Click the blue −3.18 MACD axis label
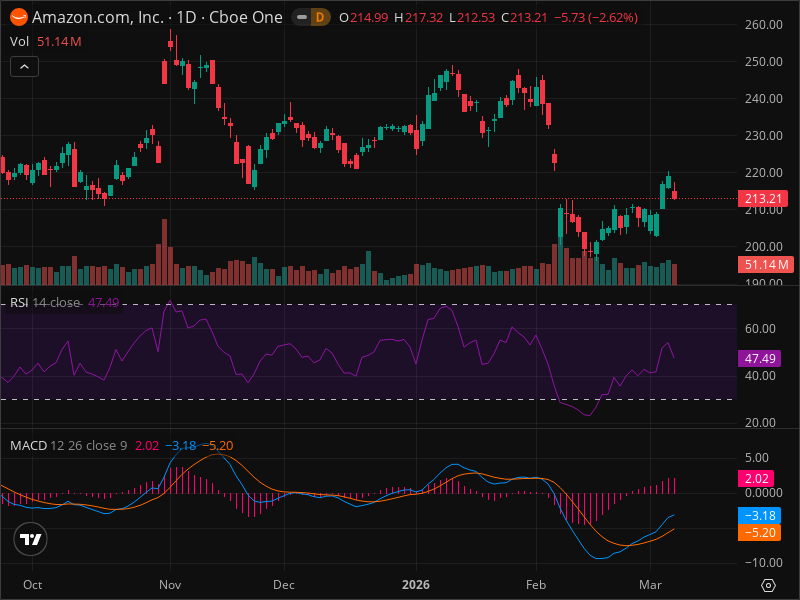Viewport: 800px width, 600px height. 759,516
